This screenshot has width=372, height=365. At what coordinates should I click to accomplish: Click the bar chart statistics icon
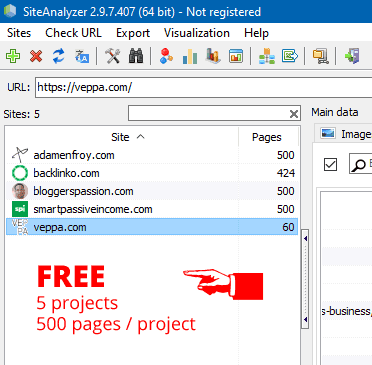point(190,56)
